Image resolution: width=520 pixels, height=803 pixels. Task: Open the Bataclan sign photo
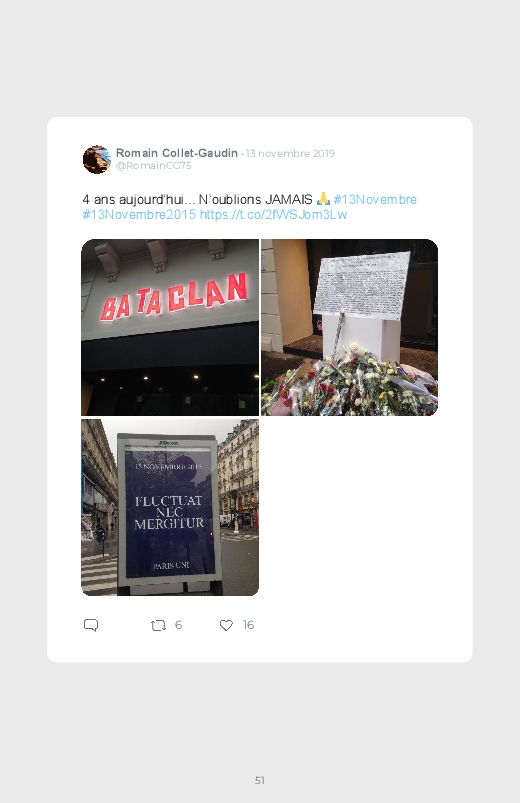(170, 327)
